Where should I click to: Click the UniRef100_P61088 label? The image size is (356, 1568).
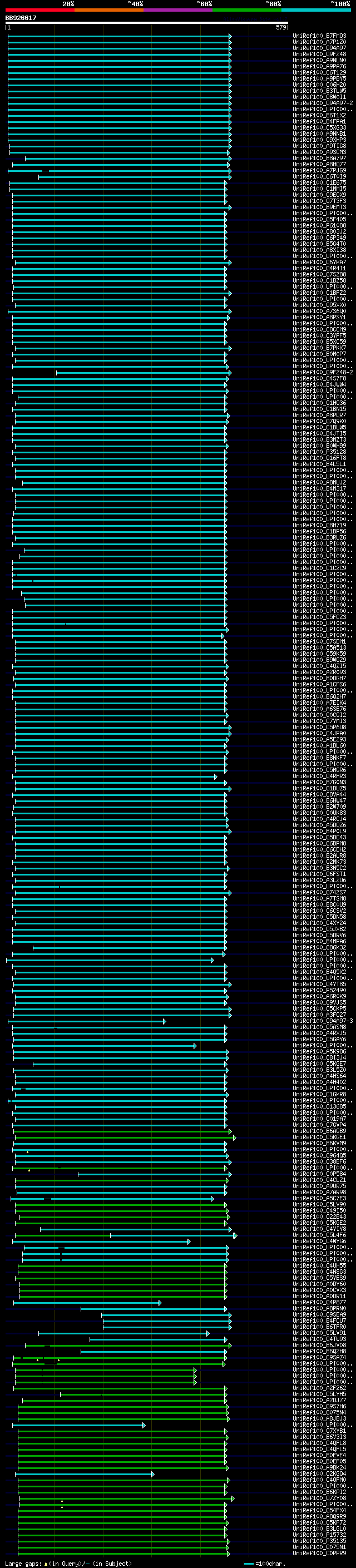[319, 225]
